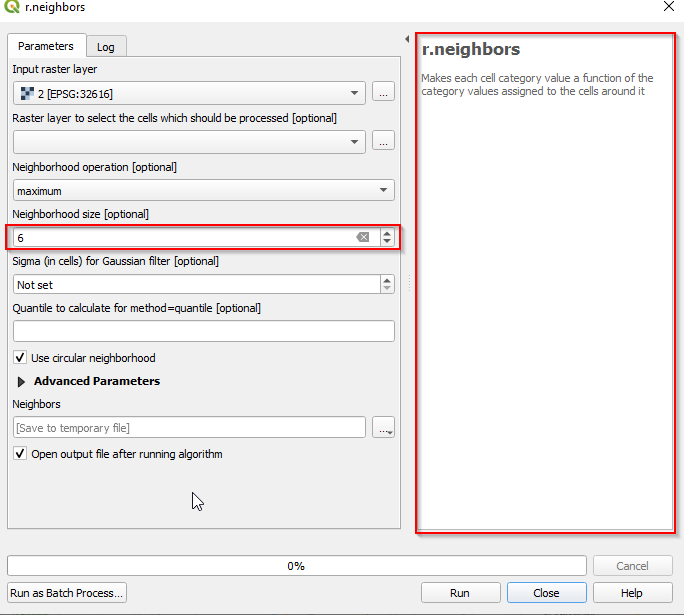The width and height of the screenshot is (684, 615).
Task: Click the r.neighbors help panel heading
Action: [x=471, y=49]
